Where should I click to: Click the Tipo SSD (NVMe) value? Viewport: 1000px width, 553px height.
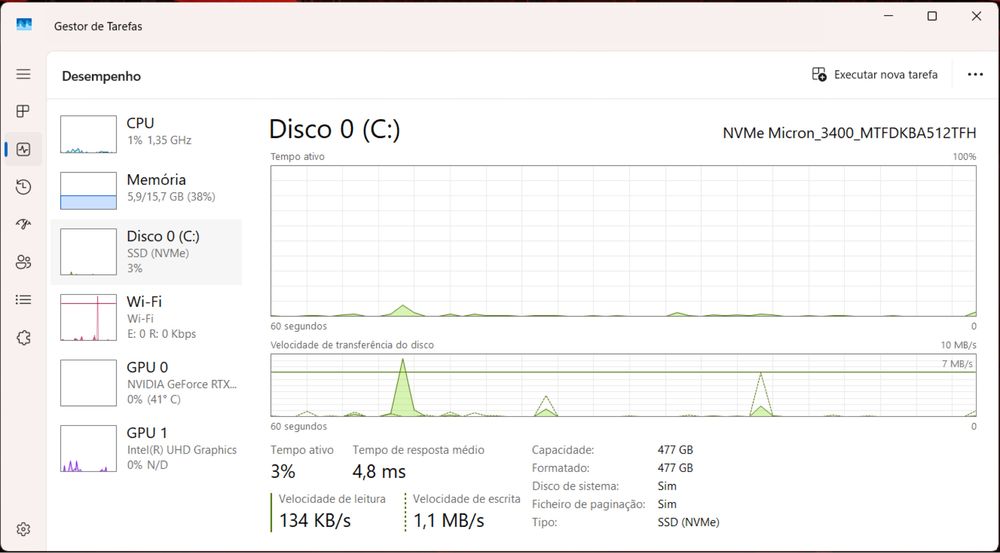pyautogui.click(x=688, y=522)
